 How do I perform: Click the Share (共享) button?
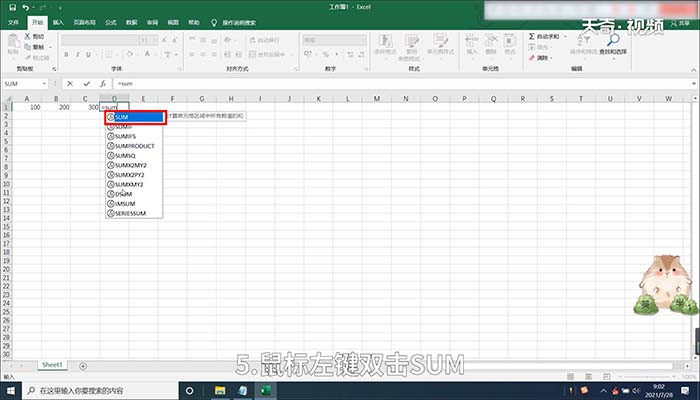tap(680, 23)
